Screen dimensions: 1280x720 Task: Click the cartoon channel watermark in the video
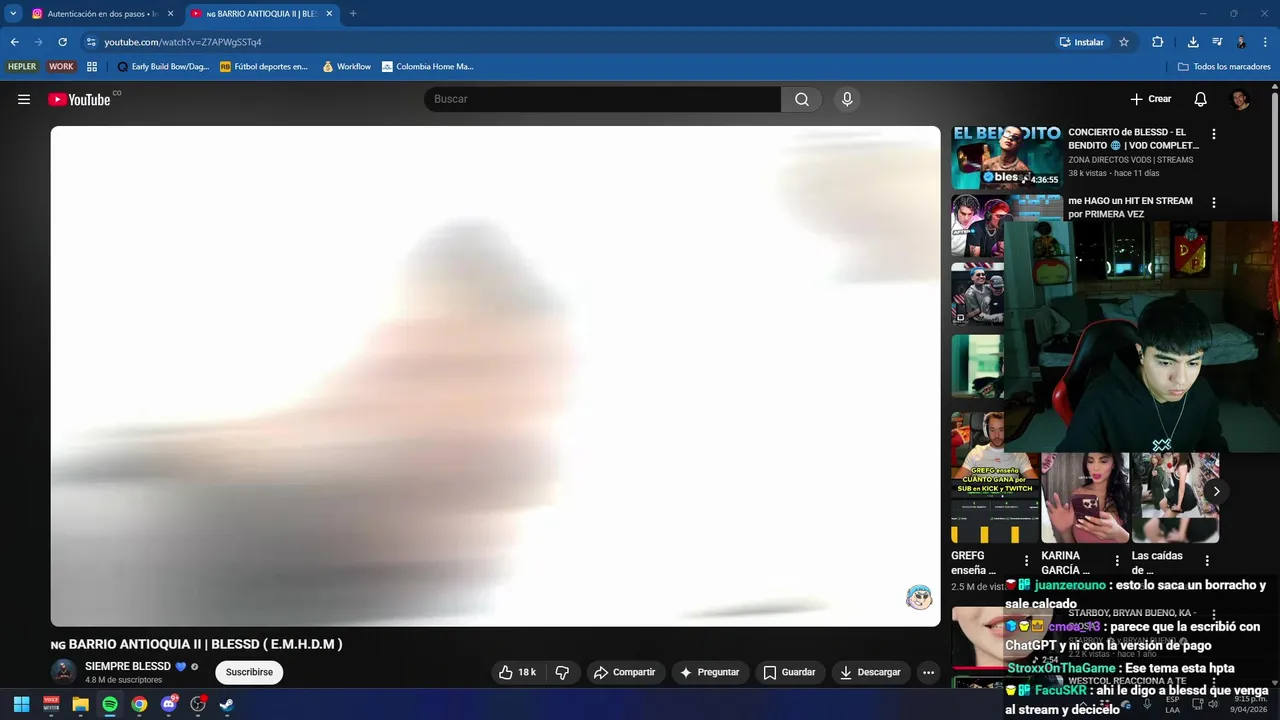[x=919, y=598]
